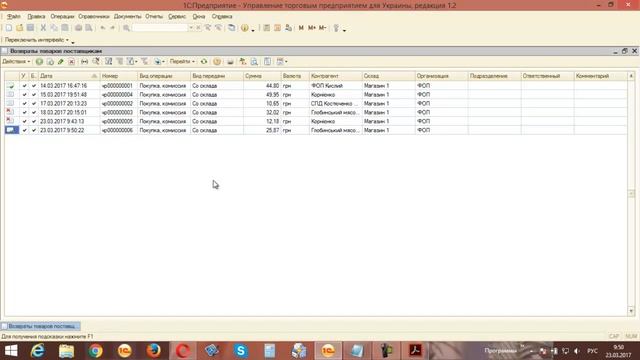This screenshot has height=360, width=640.
Task: Click the Б checkmark in row чр000000001
Action: coord(33,86)
